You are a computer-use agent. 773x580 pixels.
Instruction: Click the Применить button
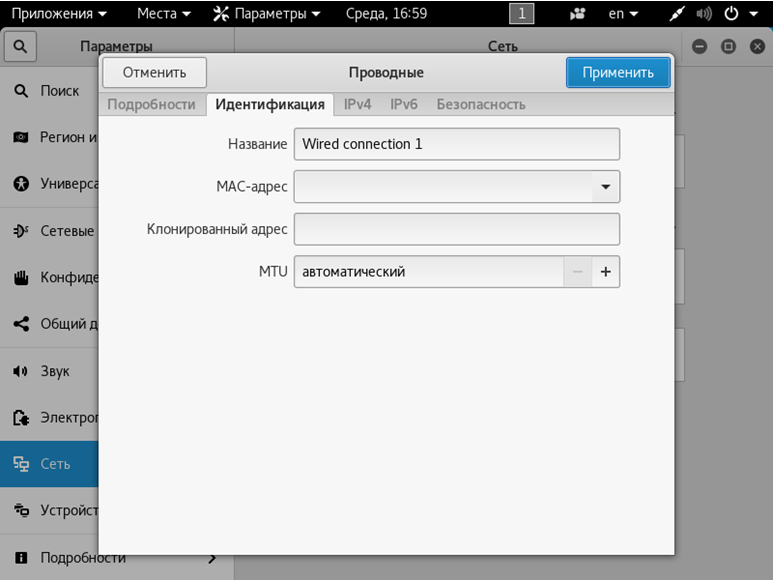618,72
